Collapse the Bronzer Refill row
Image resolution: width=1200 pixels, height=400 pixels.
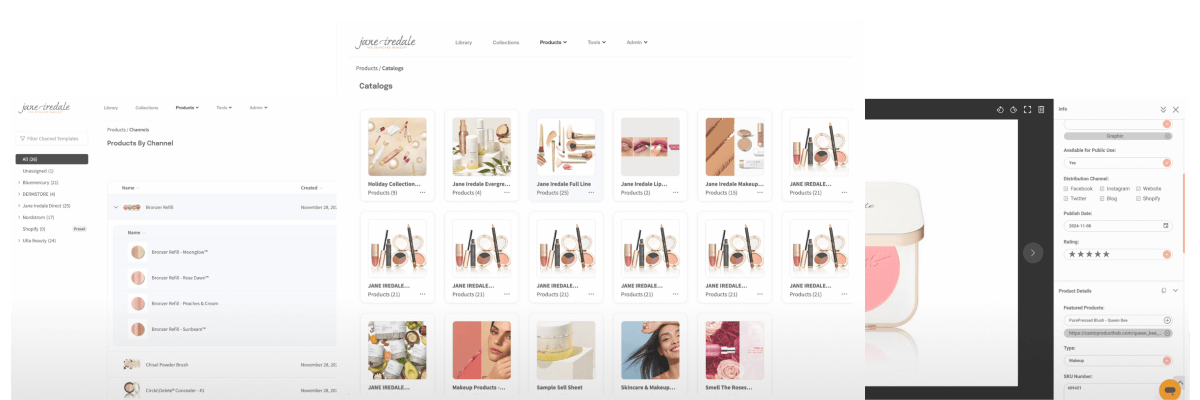pos(116,207)
